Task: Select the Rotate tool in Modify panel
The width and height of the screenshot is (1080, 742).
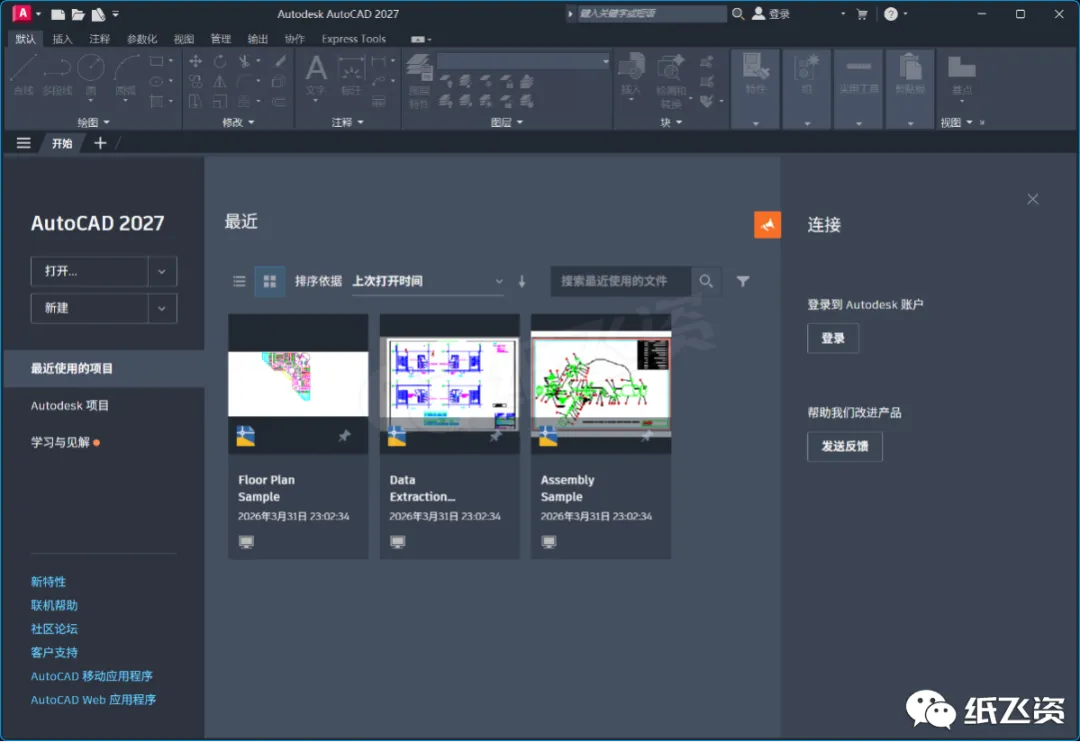Action: pyautogui.click(x=220, y=61)
